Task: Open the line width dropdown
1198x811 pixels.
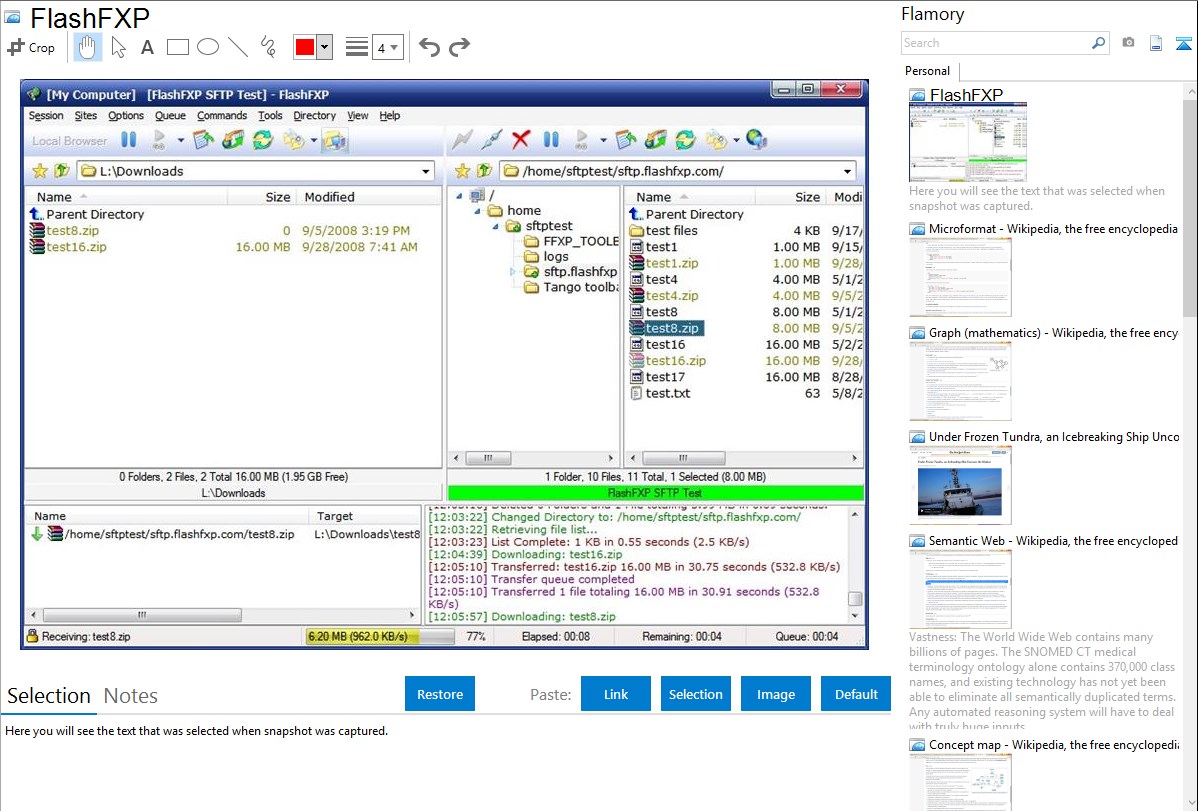Action: [387, 47]
